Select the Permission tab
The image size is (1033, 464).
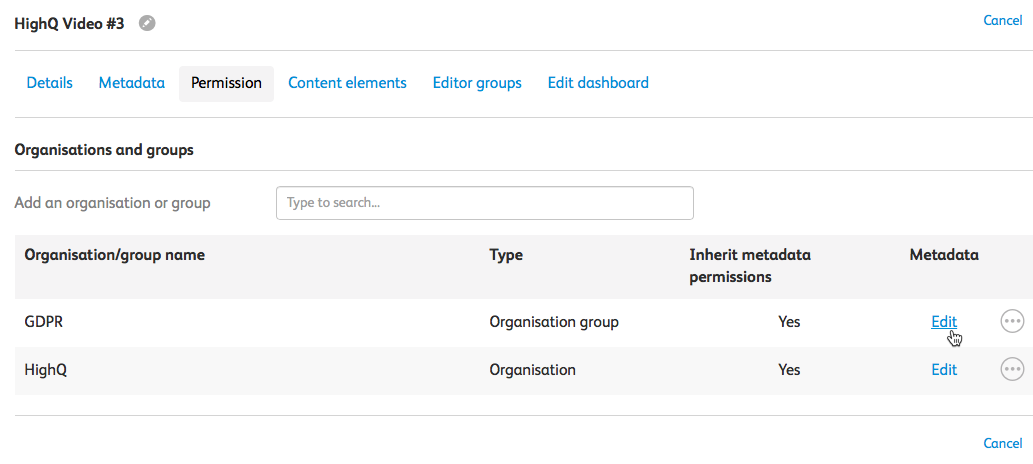pos(226,83)
